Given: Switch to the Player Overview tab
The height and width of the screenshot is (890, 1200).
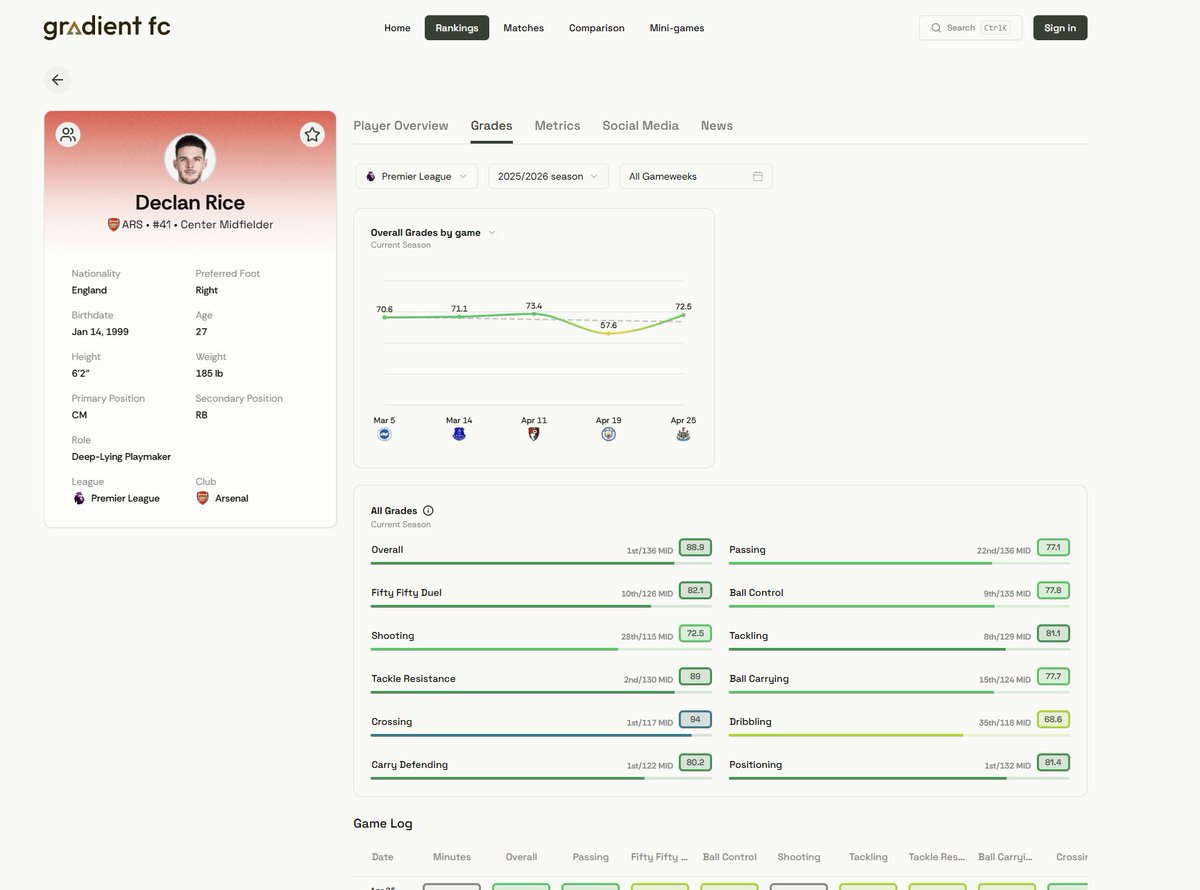Looking at the screenshot, I should click(x=401, y=126).
